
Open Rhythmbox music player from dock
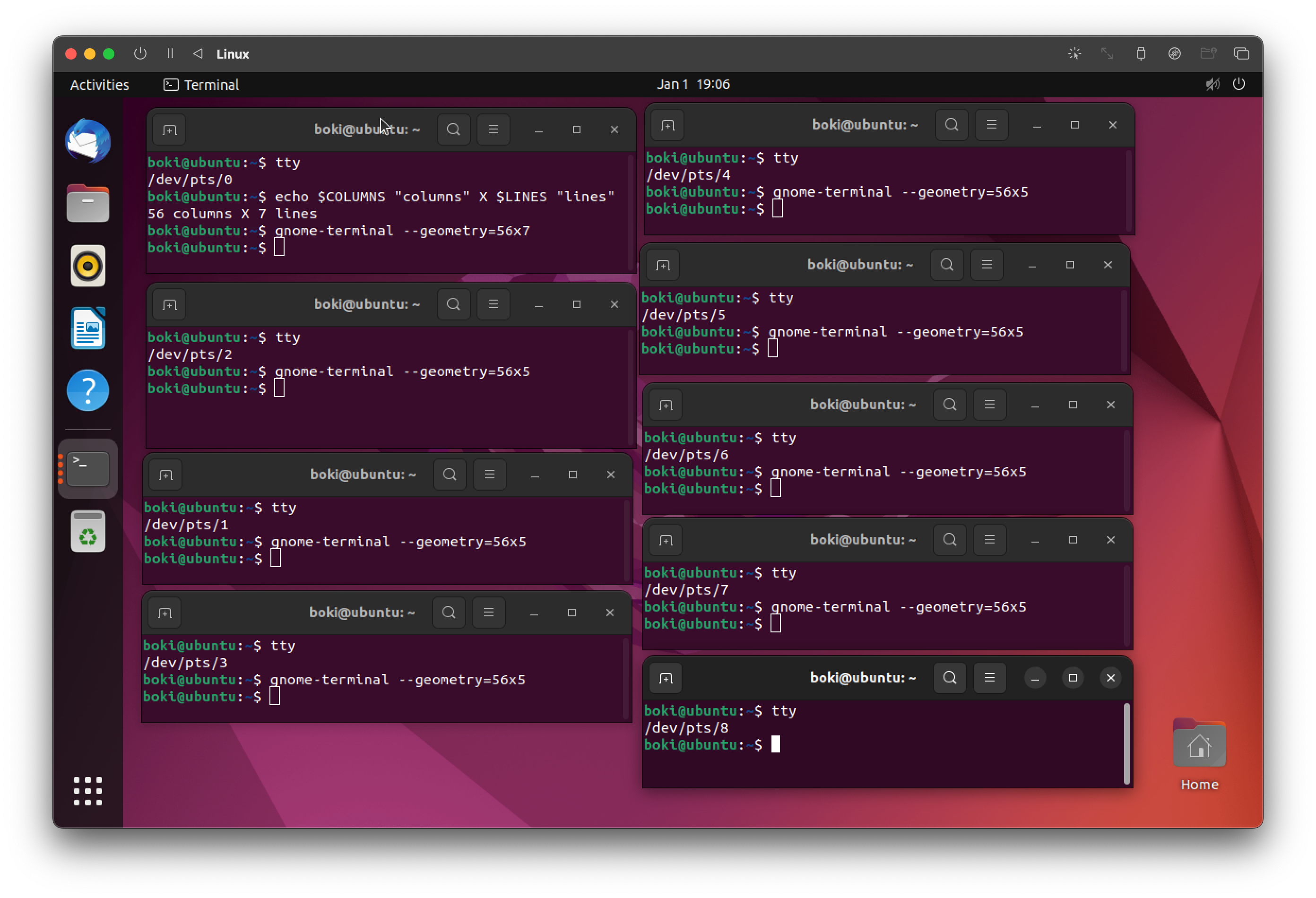tap(88, 266)
